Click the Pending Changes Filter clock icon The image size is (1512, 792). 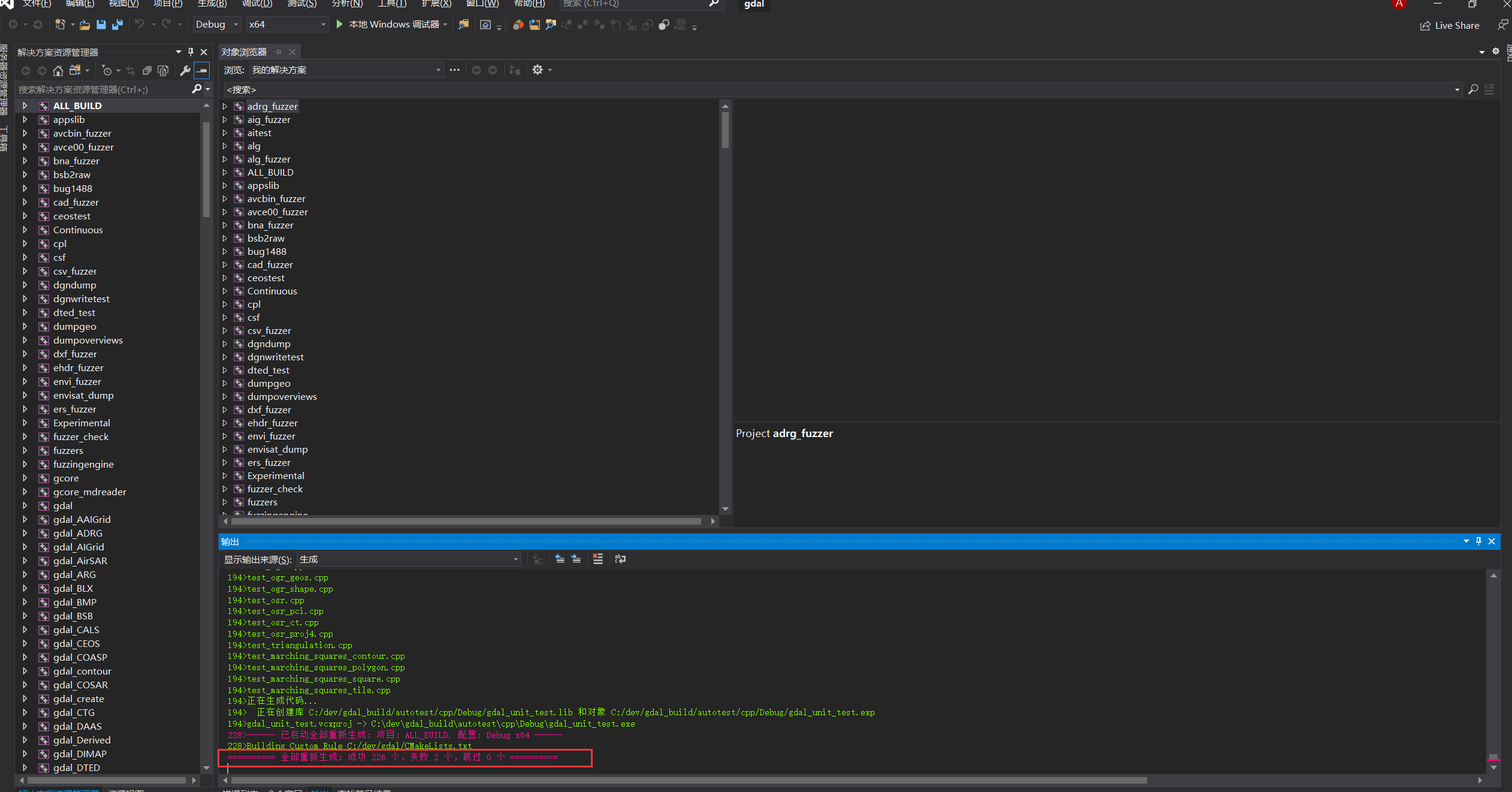pos(107,71)
